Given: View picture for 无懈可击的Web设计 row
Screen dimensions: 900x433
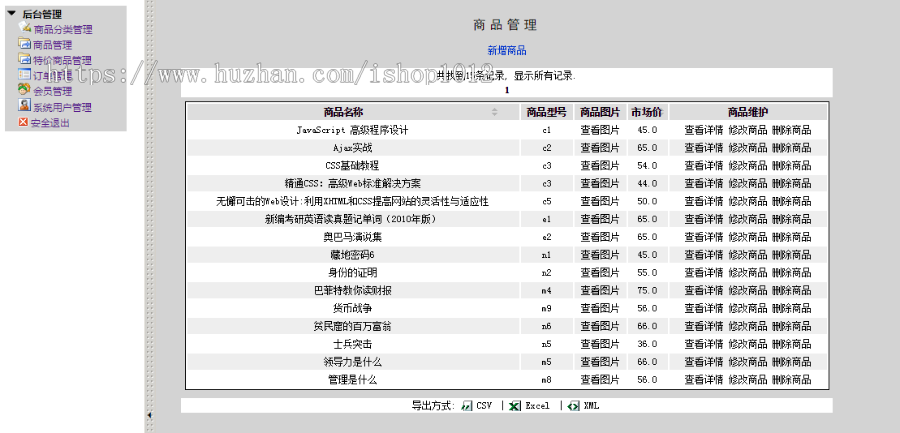Looking at the screenshot, I should coord(600,202).
